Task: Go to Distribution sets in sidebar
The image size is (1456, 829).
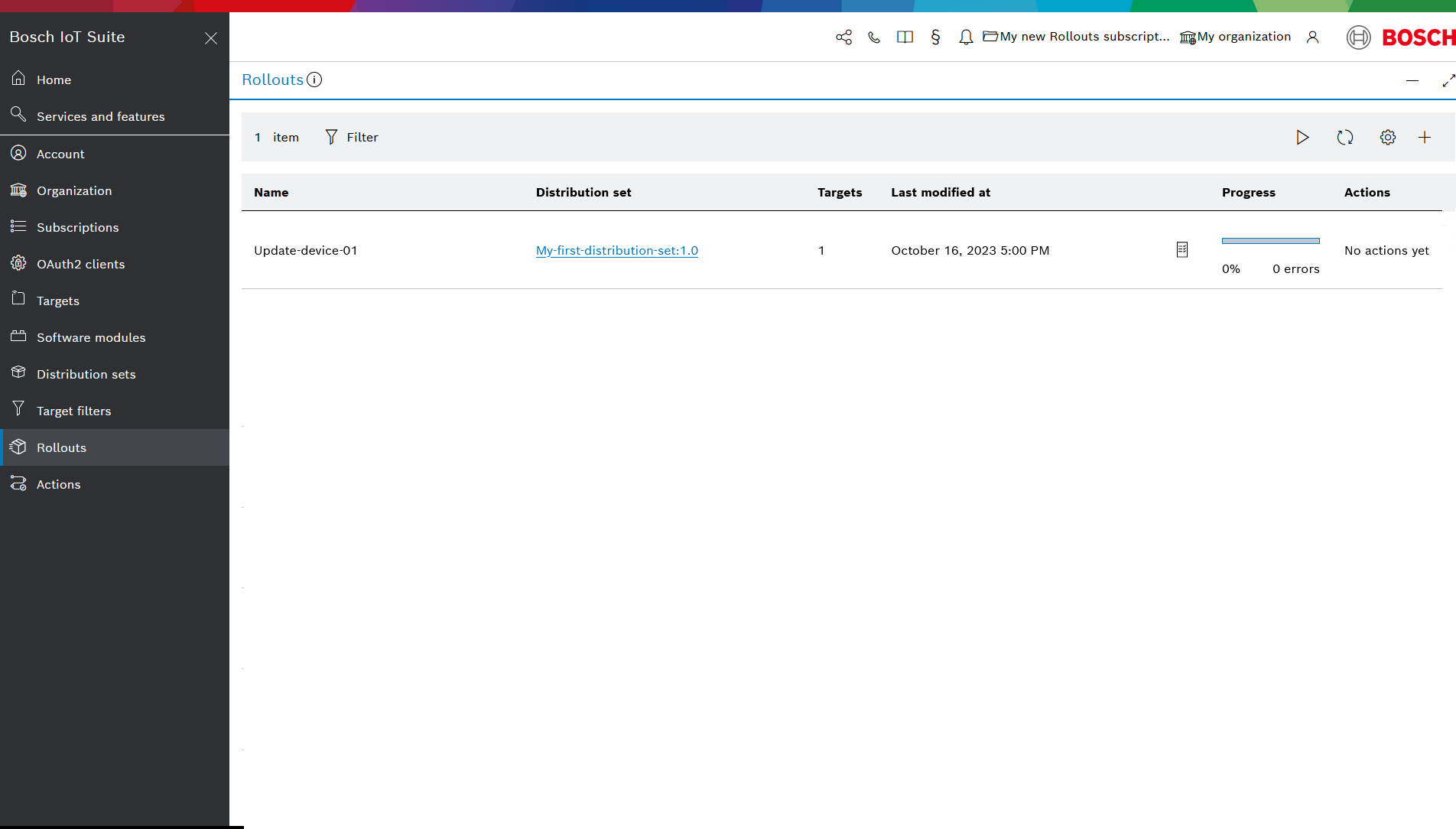Action: (x=86, y=374)
